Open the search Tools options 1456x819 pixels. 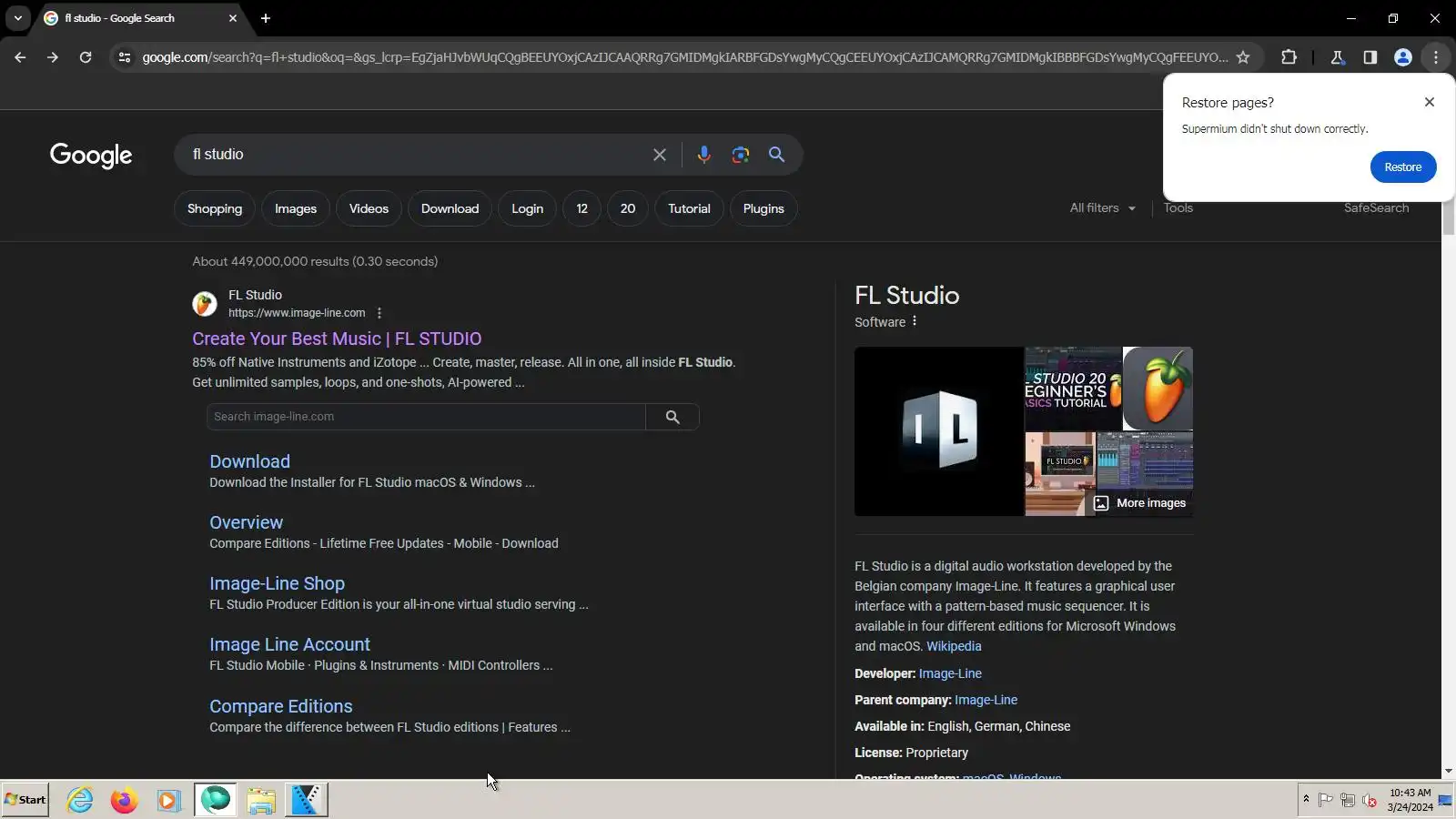(1178, 208)
